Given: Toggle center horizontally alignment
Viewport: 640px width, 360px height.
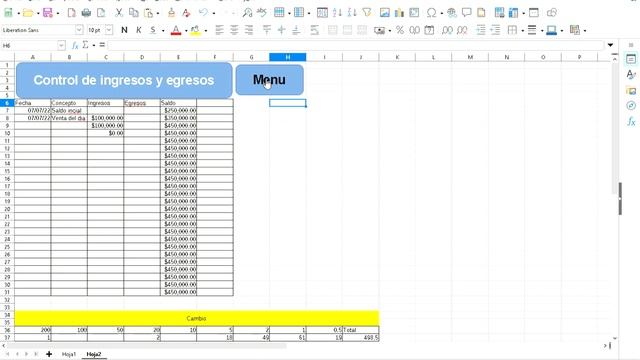Looking at the screenshot, I should (x=234, y=30).
